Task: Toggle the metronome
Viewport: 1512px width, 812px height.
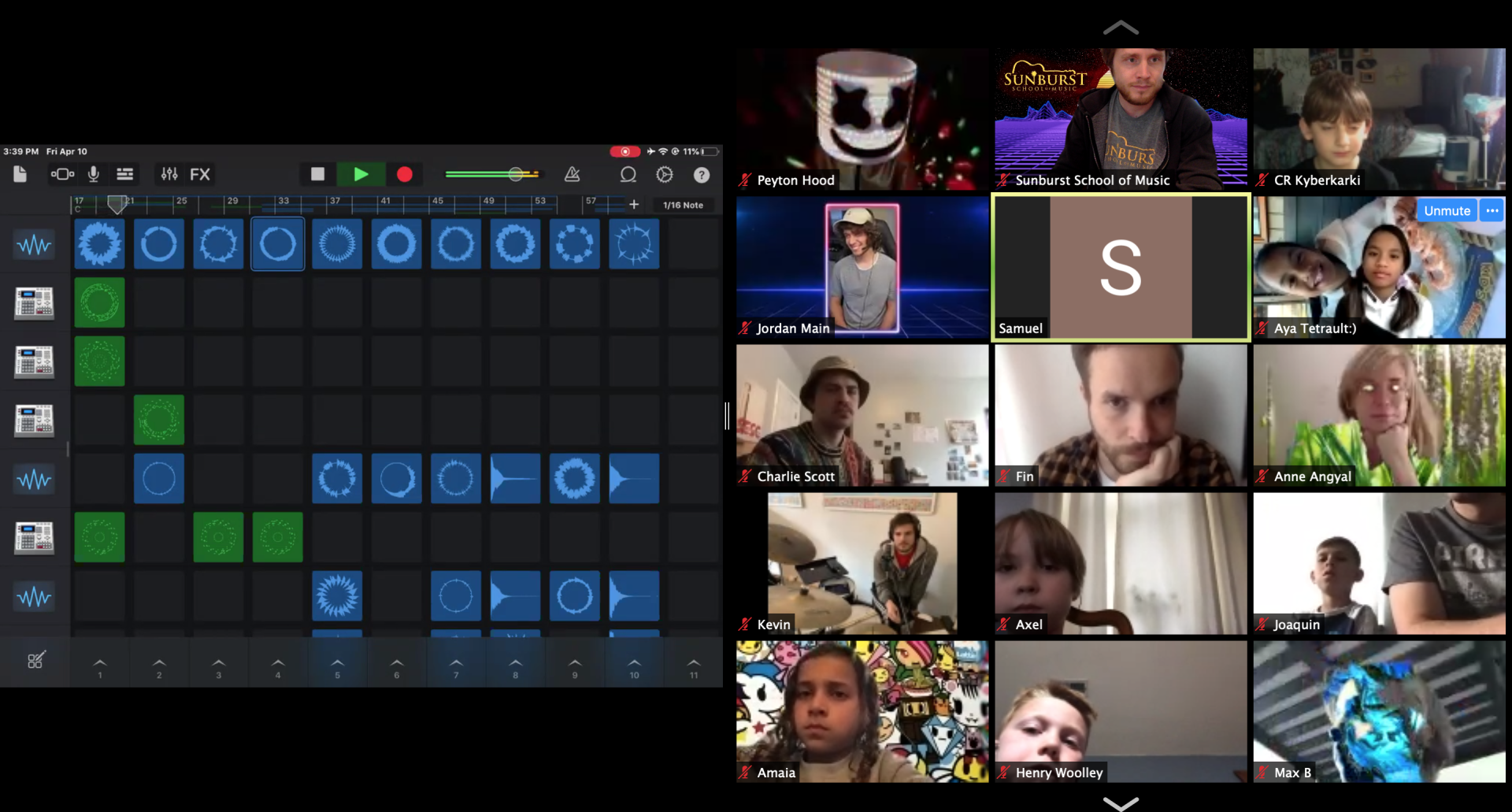Action: [573, 174]
